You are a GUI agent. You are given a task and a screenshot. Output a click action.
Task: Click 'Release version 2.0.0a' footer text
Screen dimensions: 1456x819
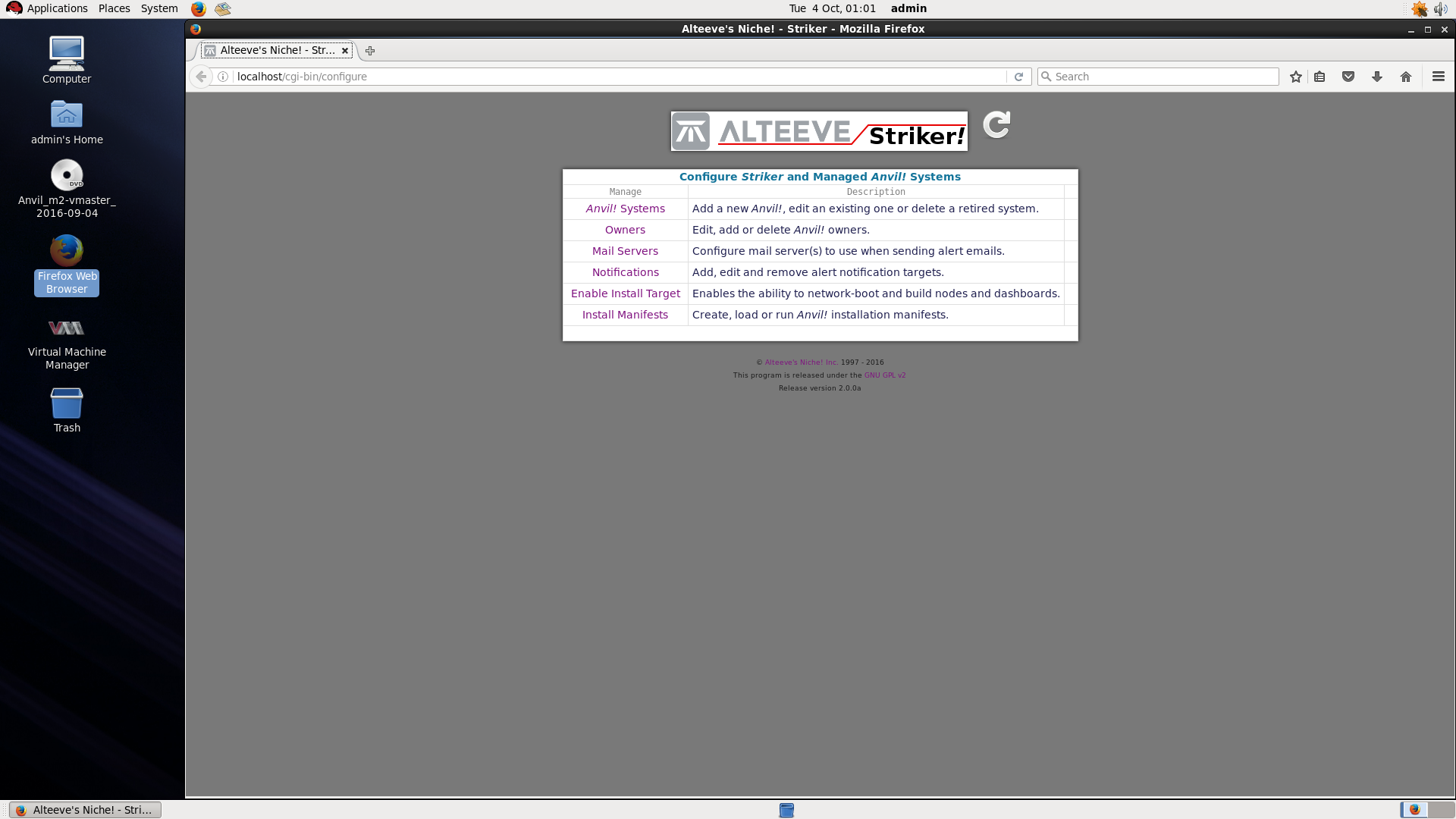820,388
